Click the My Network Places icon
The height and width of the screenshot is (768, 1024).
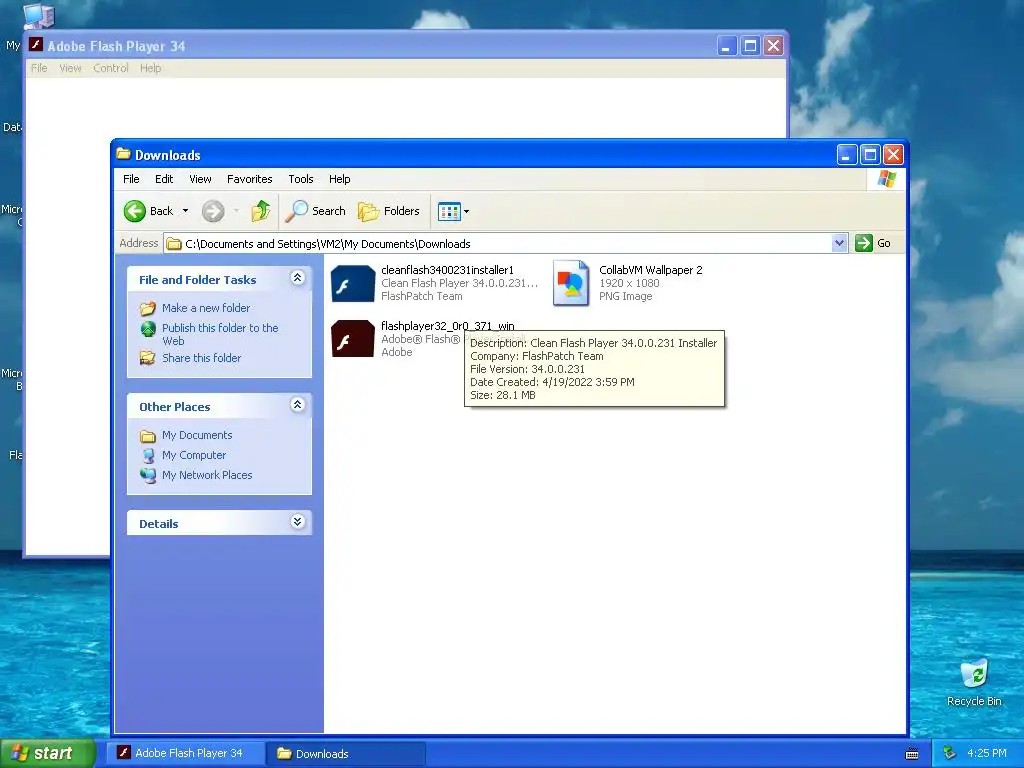(x=148, y=475)
